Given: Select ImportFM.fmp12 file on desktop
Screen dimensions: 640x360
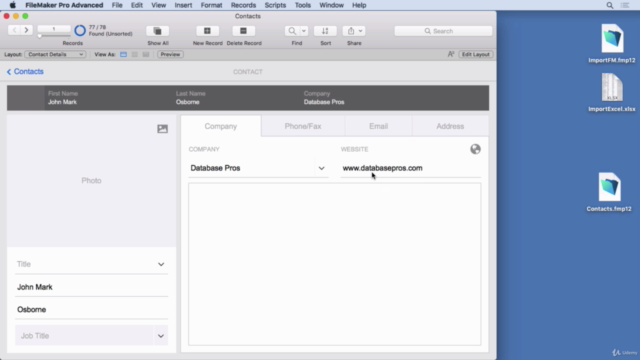Looking at the screenshot, I should (612, 44).
